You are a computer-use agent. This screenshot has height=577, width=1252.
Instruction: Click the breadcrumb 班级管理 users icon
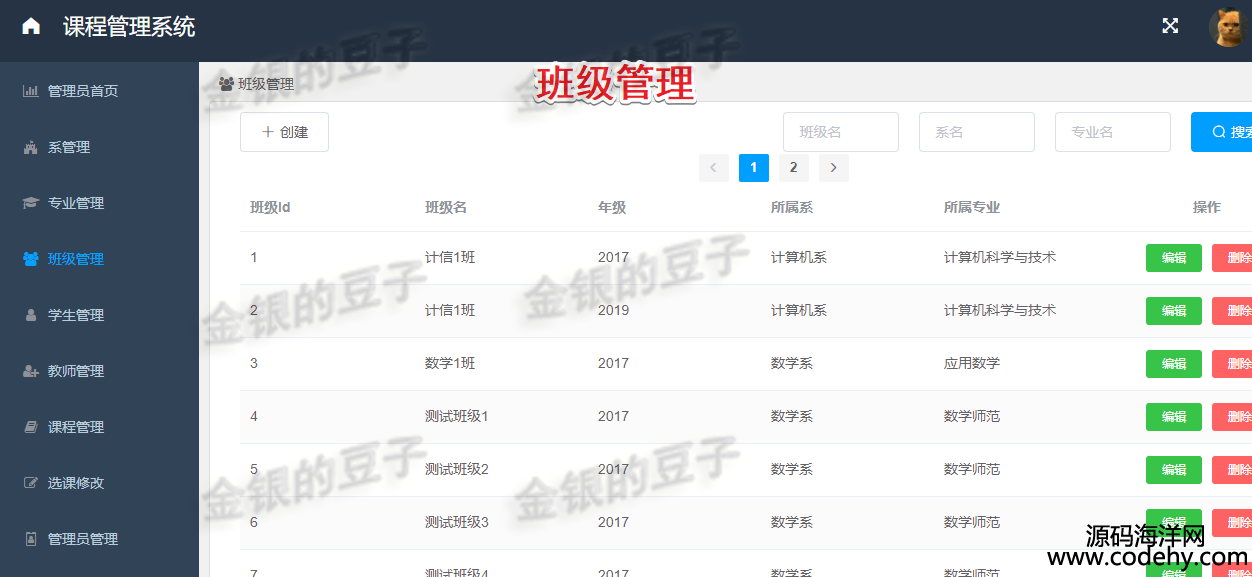(x=227, y=84)
